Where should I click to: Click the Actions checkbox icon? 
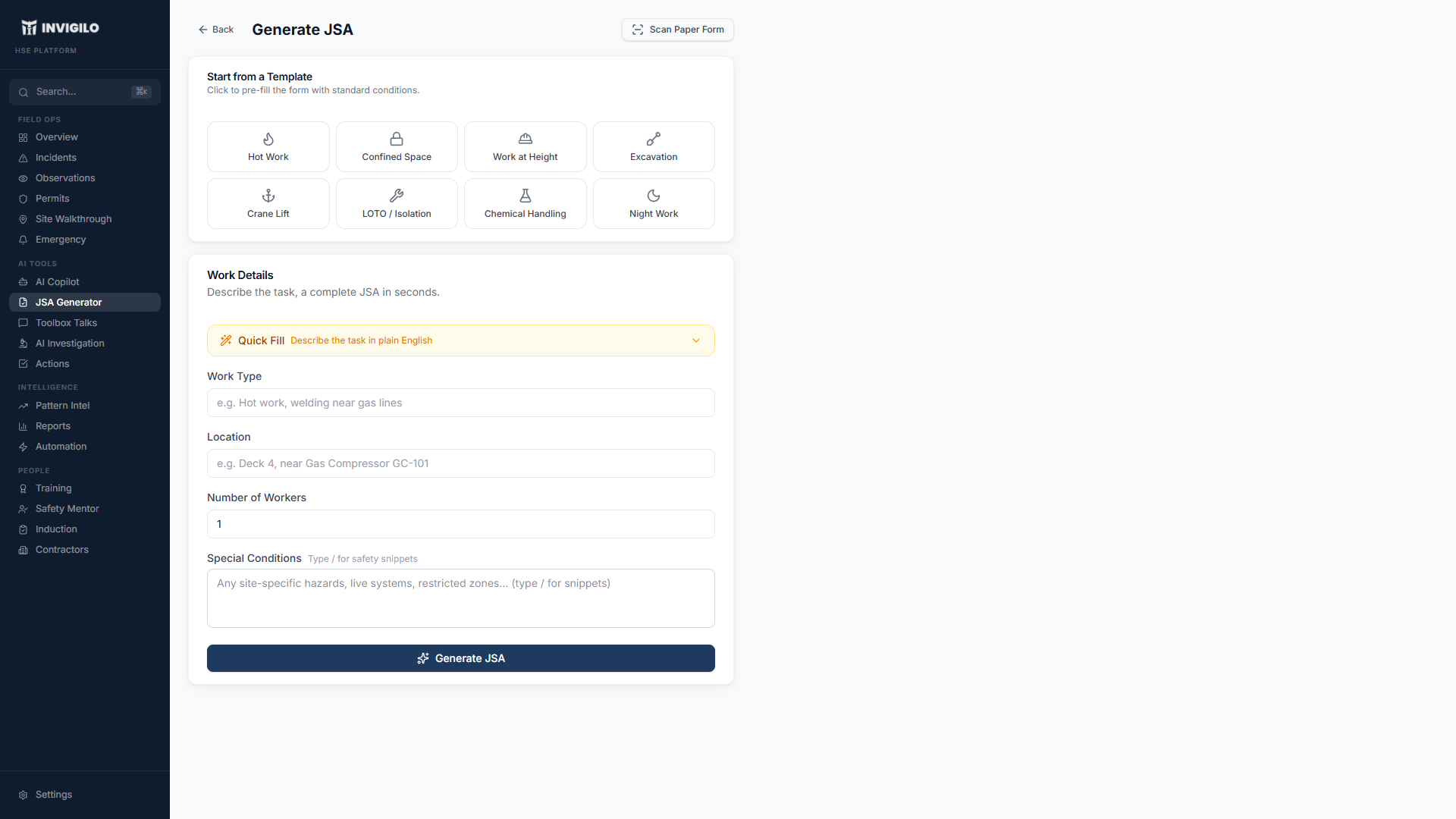pos(24,365)
